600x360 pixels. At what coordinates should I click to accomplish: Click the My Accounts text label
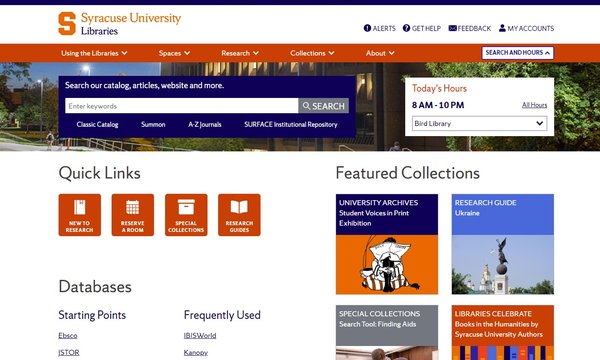[x=531, y=28]
